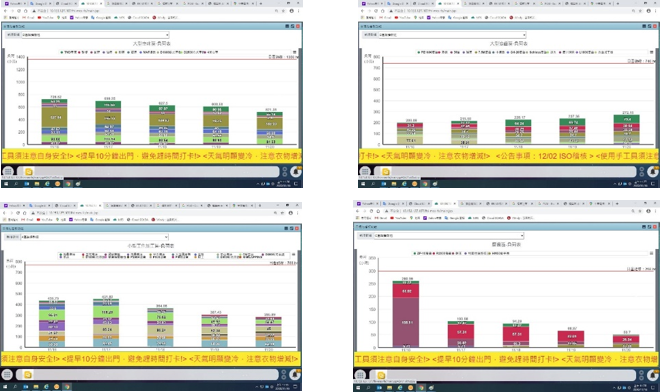Open the Chrome kebab menu in the 350-axis chart's browser
Image resolution: width=660 pixels, height=392 pixels.
pyautogui.click(x=656, y=211)
